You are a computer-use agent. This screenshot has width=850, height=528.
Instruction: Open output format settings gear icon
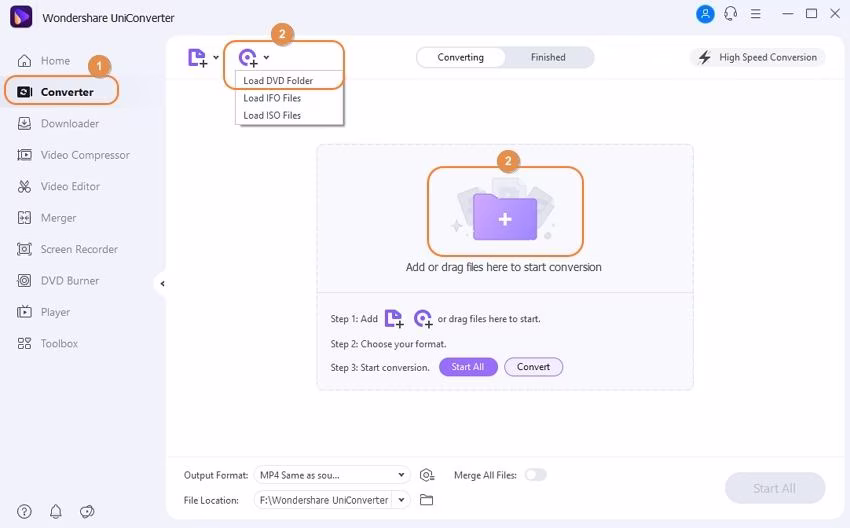coord(428,475)
